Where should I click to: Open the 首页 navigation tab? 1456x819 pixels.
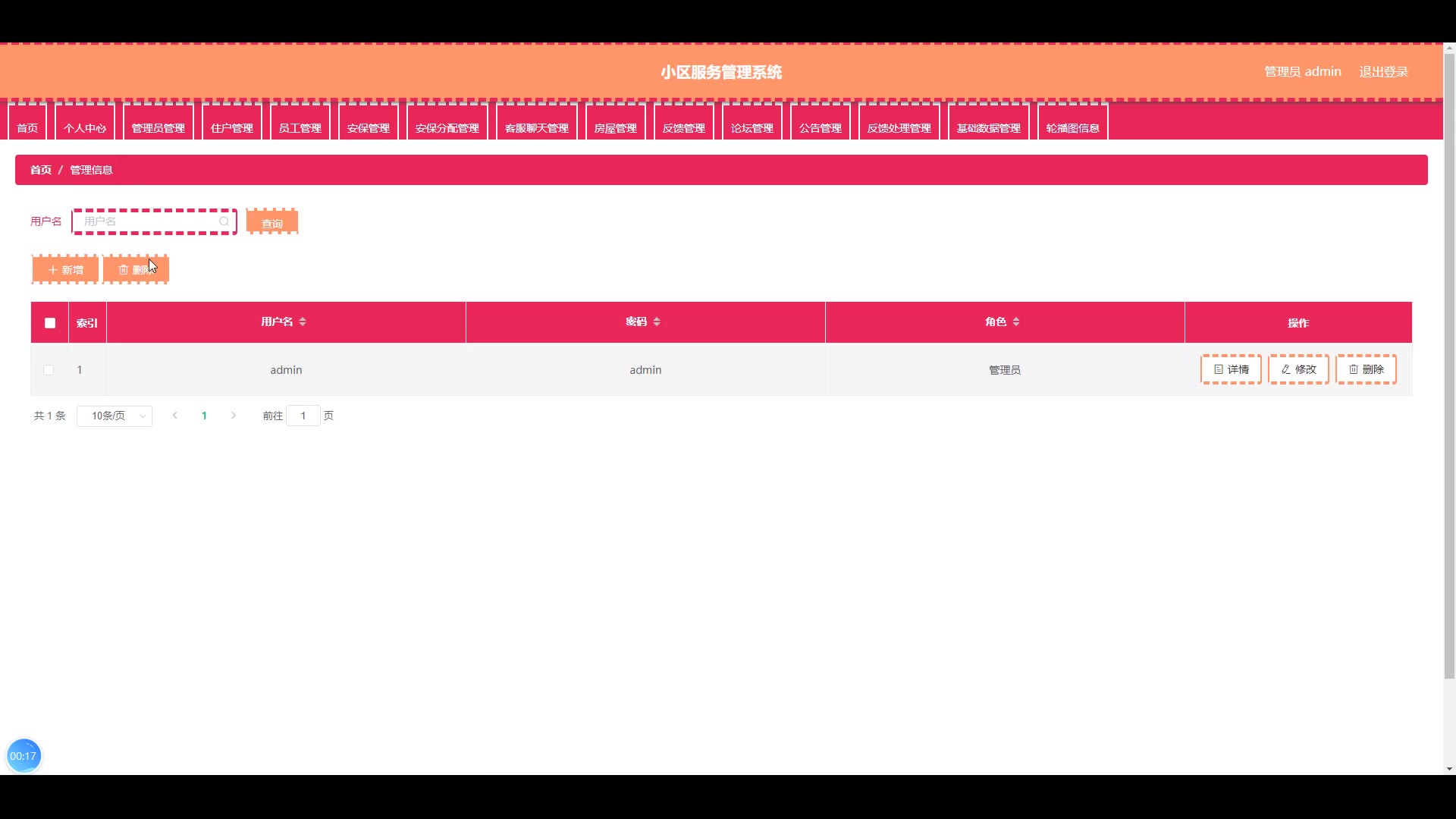coord(27,123)
